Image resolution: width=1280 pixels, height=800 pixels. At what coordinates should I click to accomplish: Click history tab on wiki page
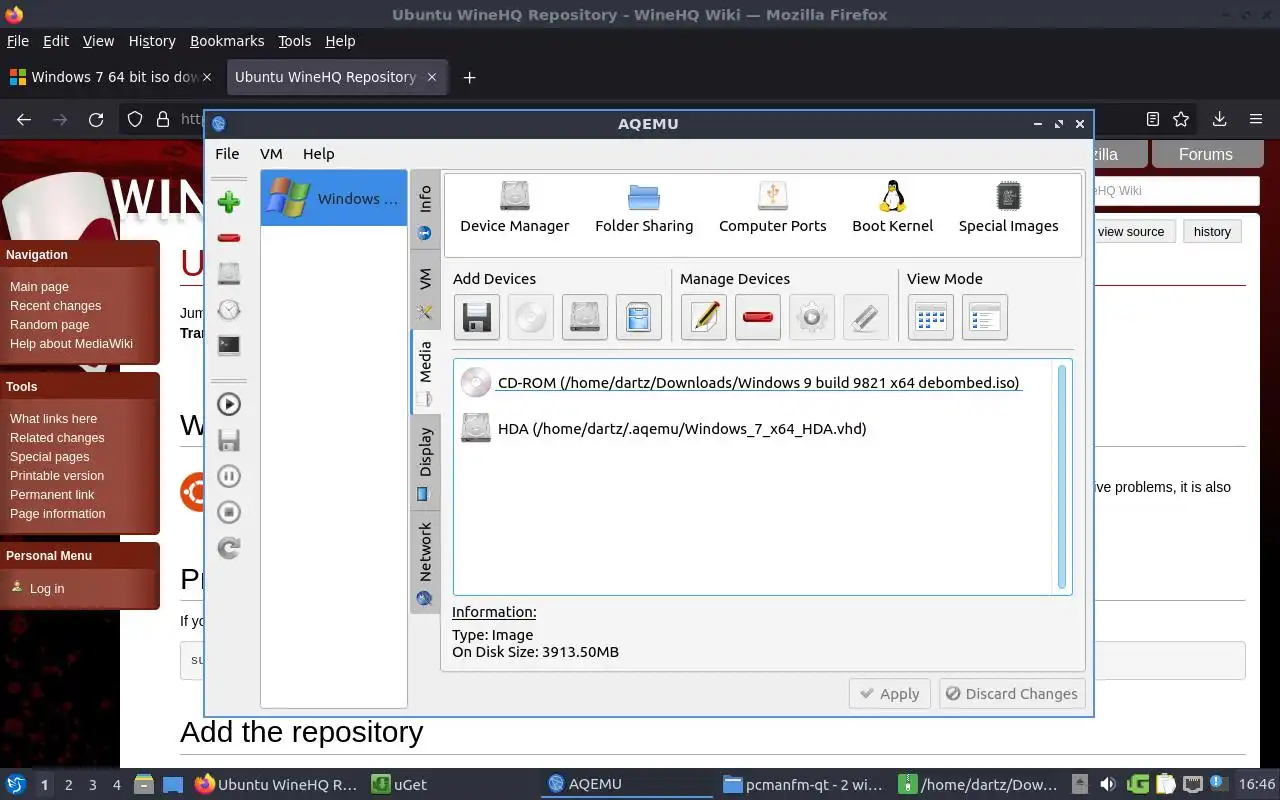1212,231
